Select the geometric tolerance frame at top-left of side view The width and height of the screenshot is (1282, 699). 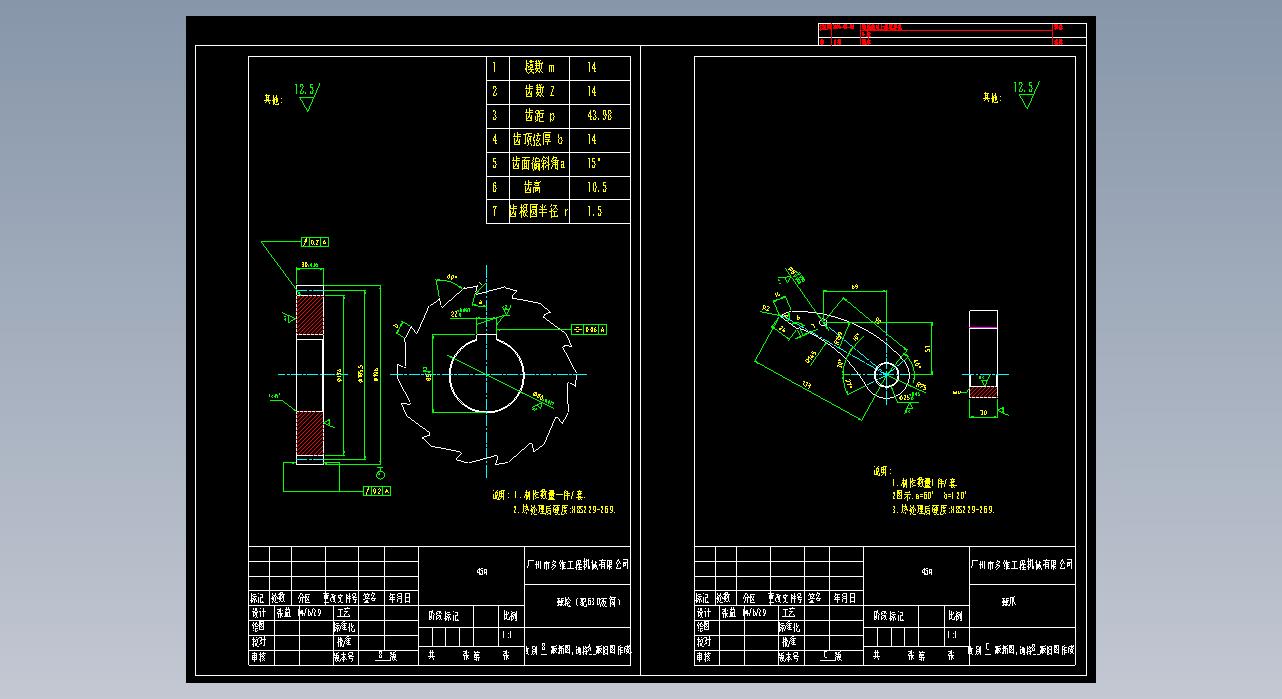coord(315,242)
